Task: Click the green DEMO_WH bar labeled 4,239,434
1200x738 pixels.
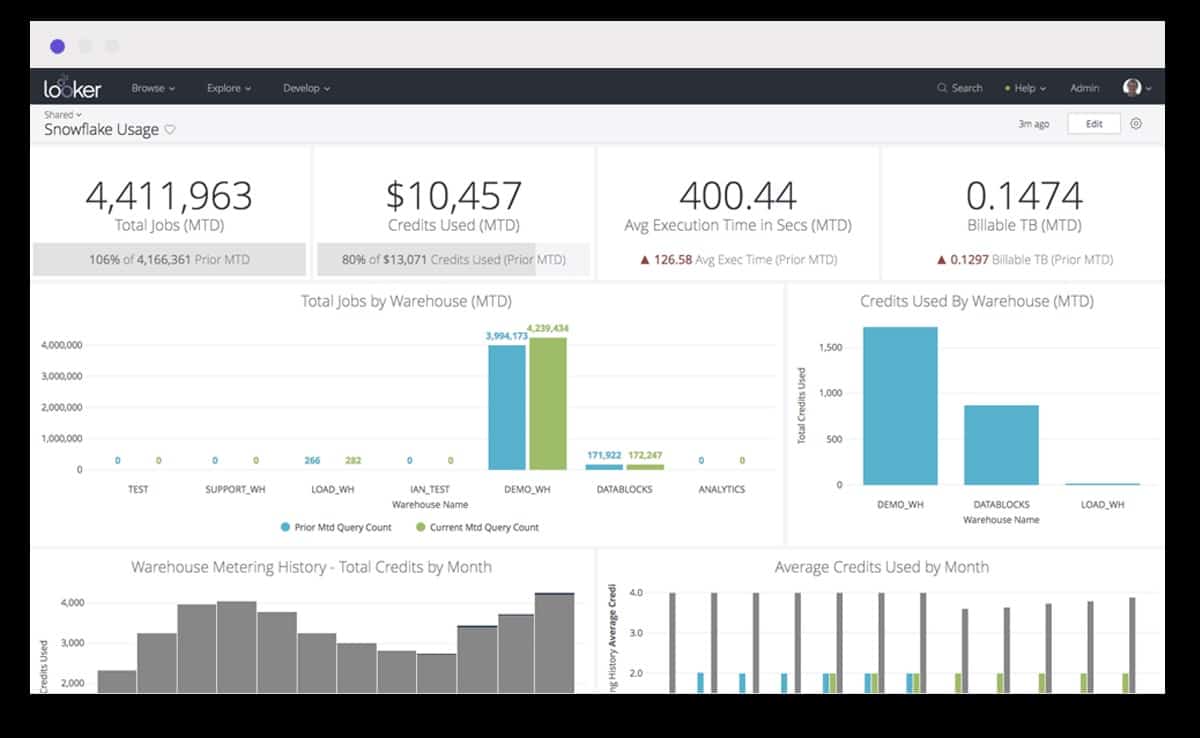Action: click(548, 404)
